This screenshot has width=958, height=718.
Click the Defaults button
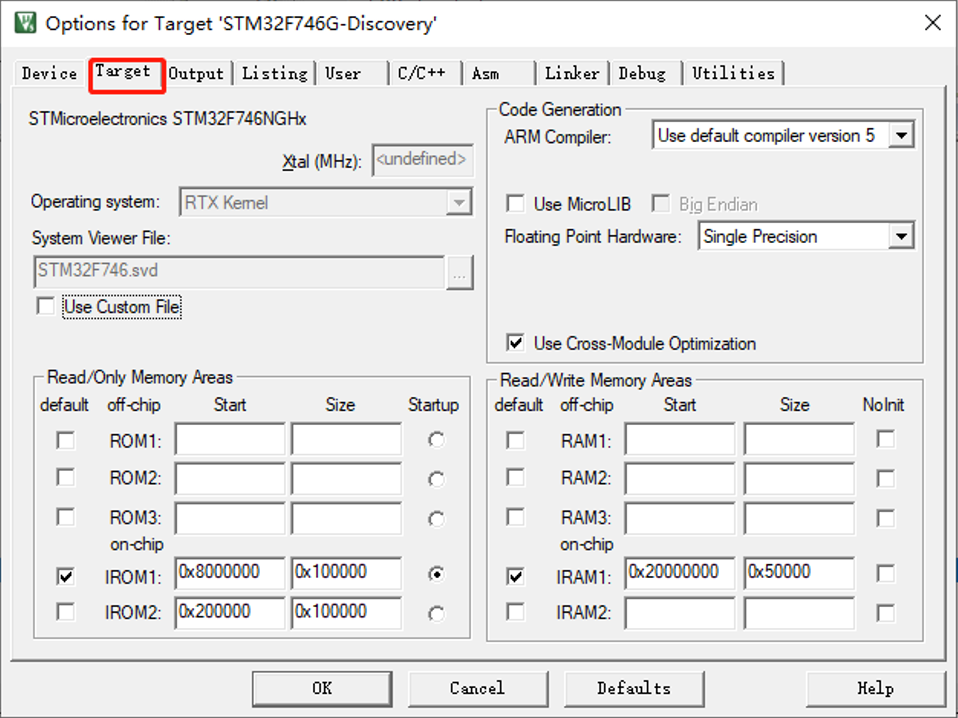pos(634,688)
